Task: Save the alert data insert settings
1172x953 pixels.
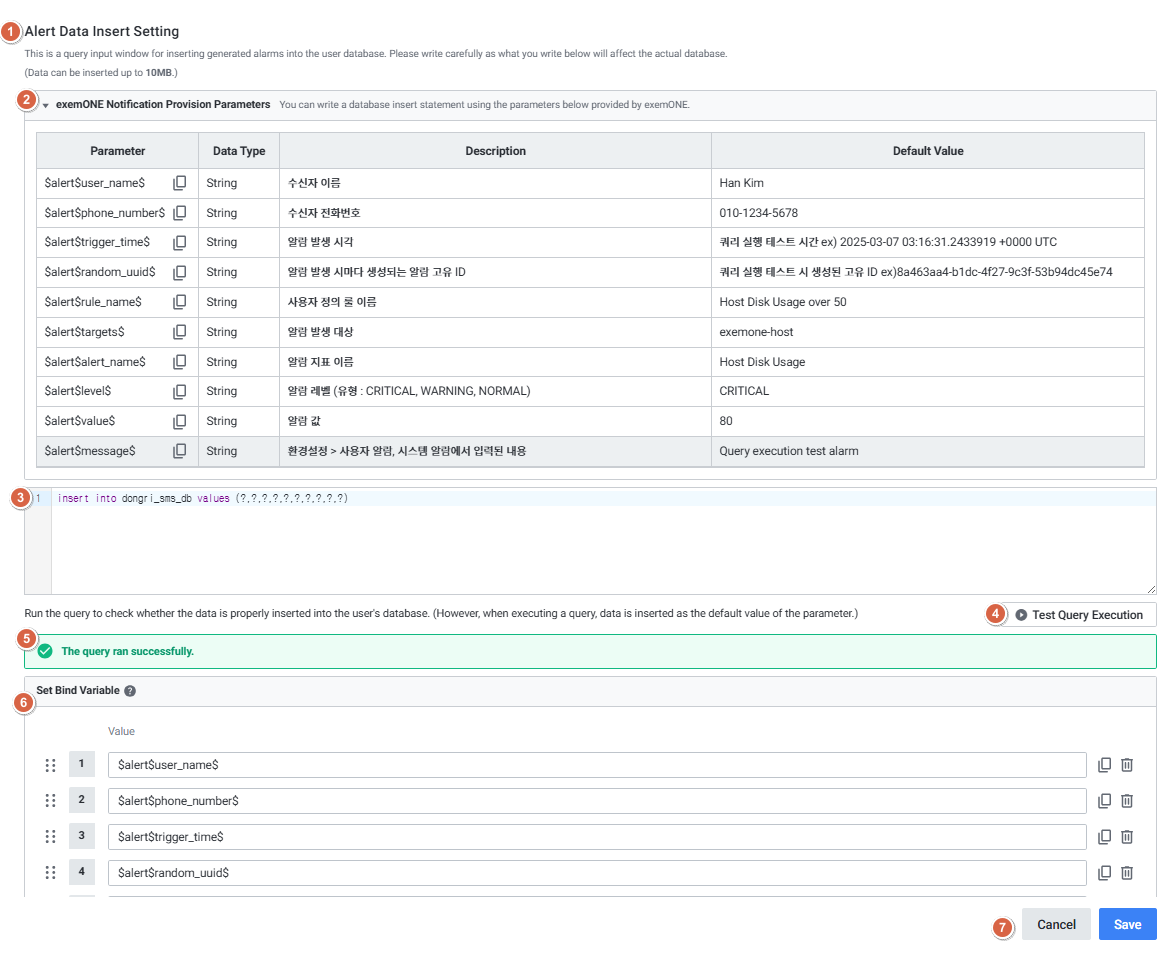Action: point(1127,924)
